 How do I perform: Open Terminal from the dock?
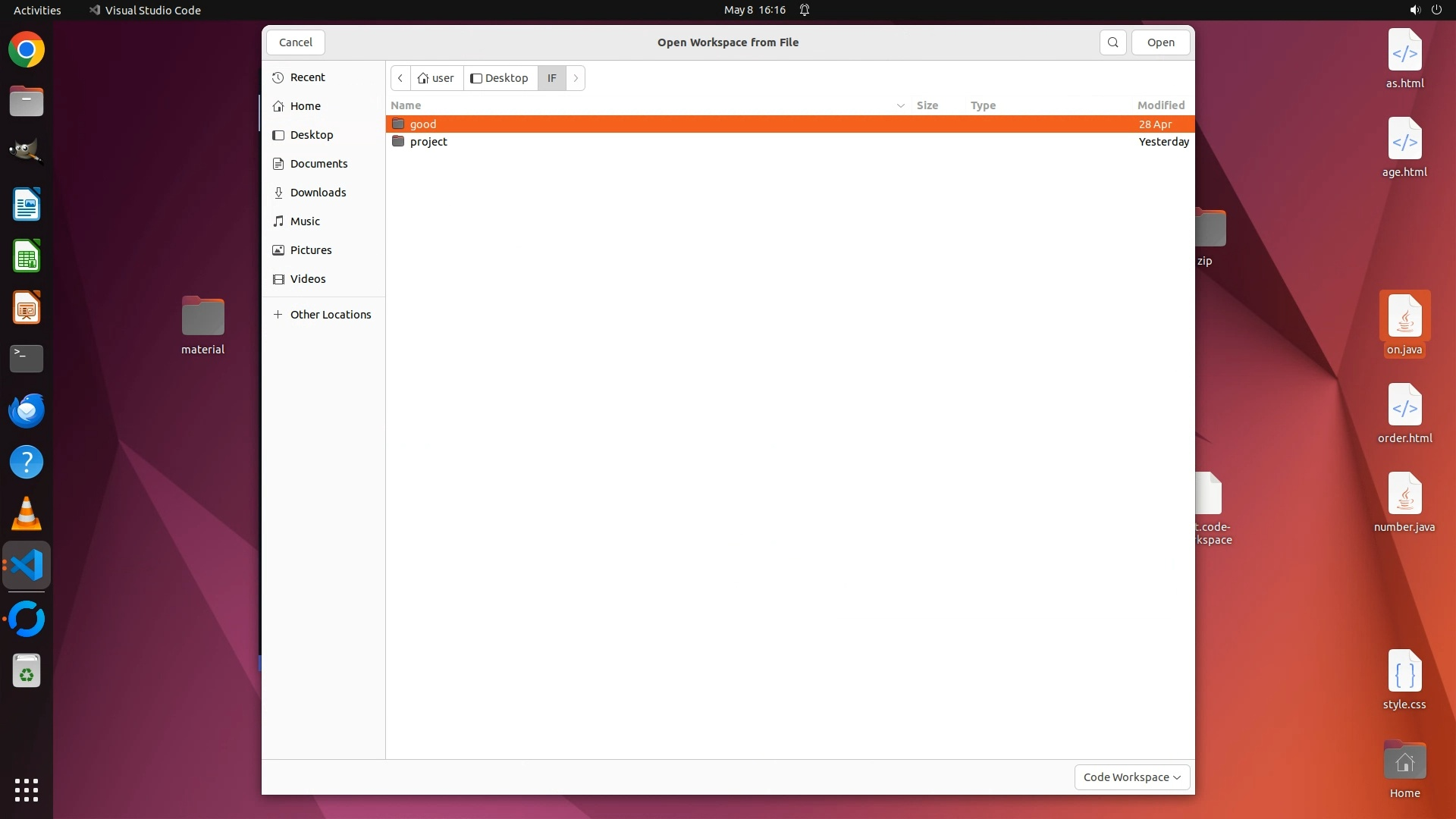[27, 359]
